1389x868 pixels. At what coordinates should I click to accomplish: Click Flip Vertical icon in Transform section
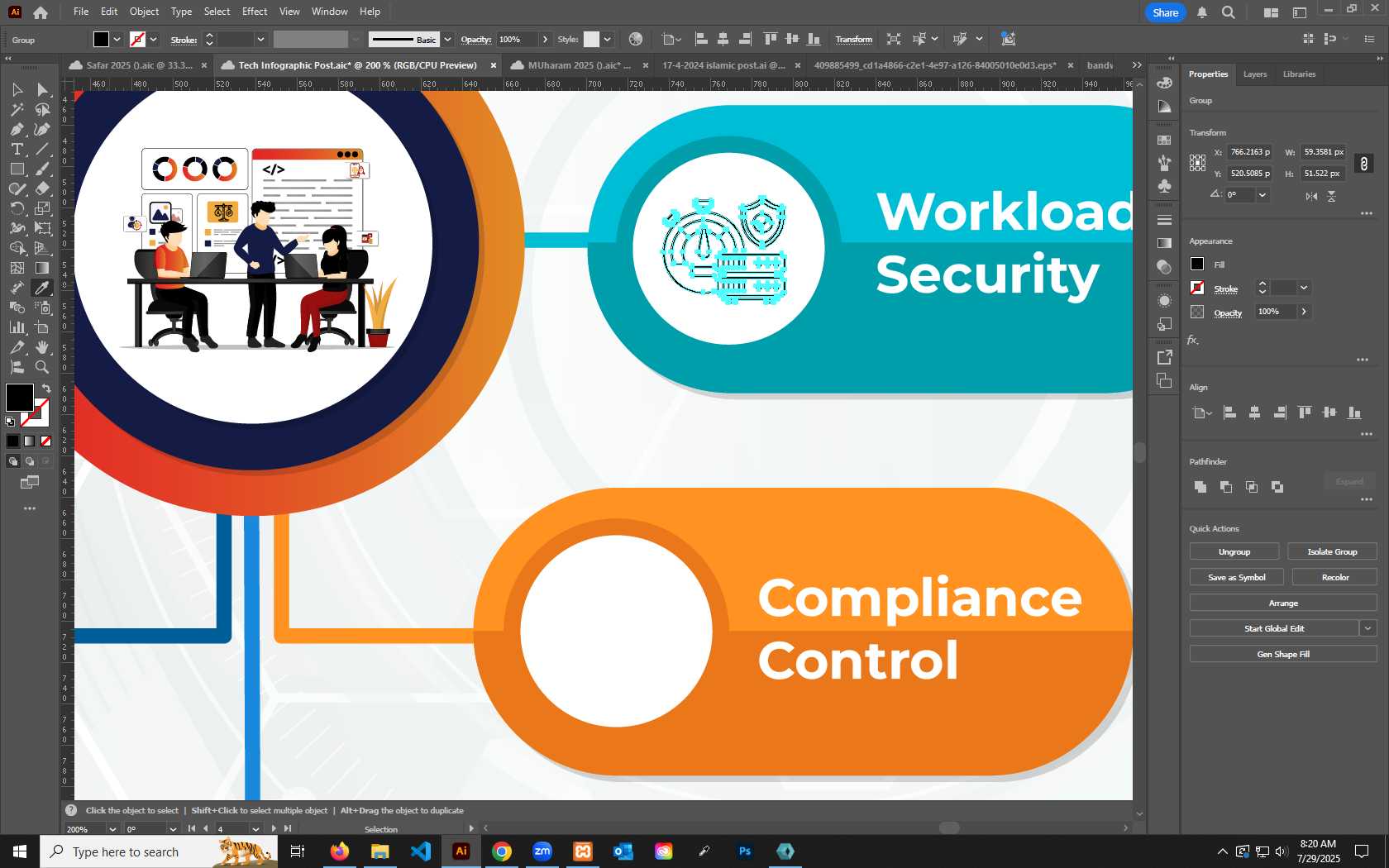coord(1331,196)
